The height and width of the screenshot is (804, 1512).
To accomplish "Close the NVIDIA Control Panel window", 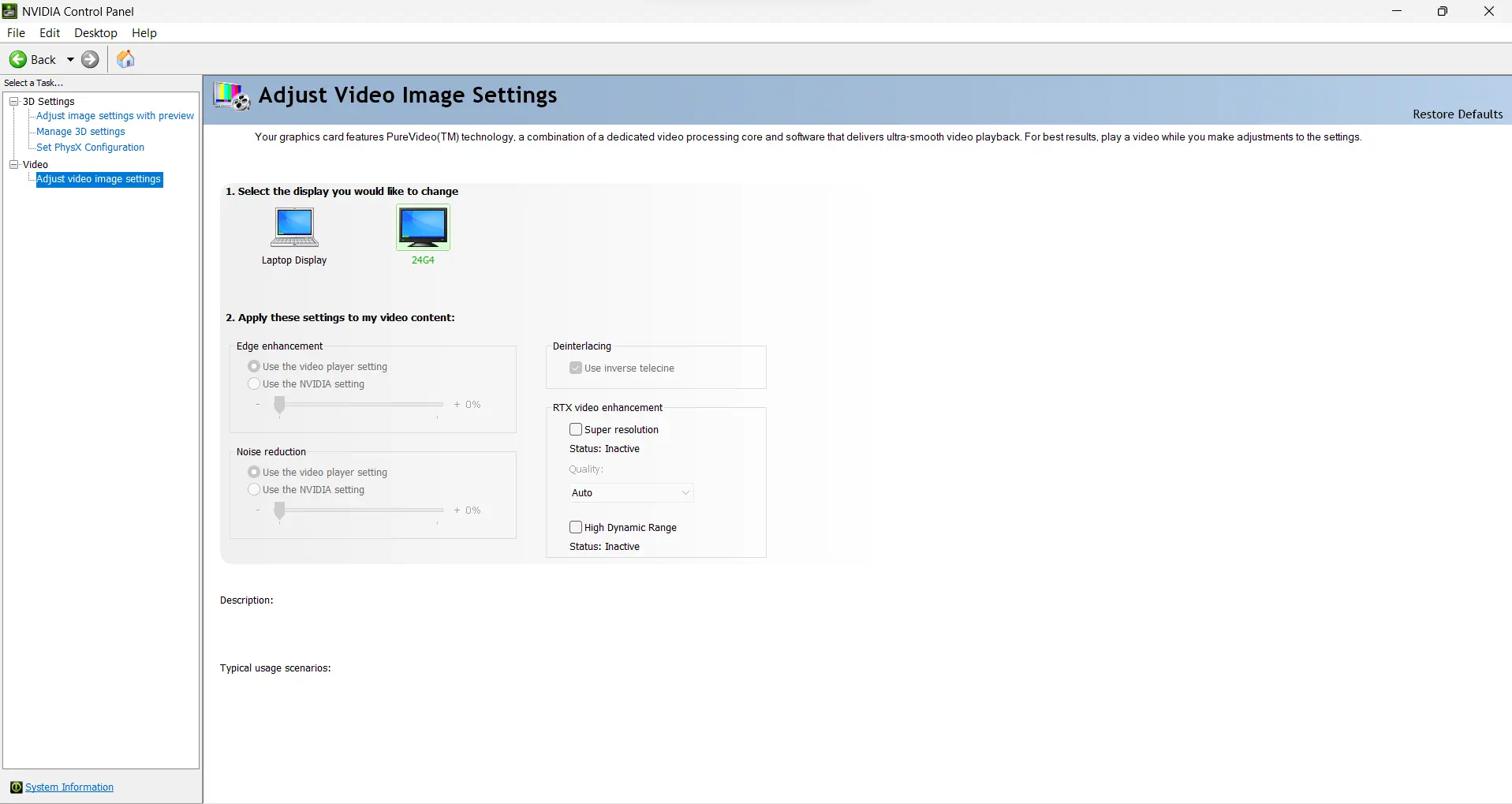I will point(1489,11).
